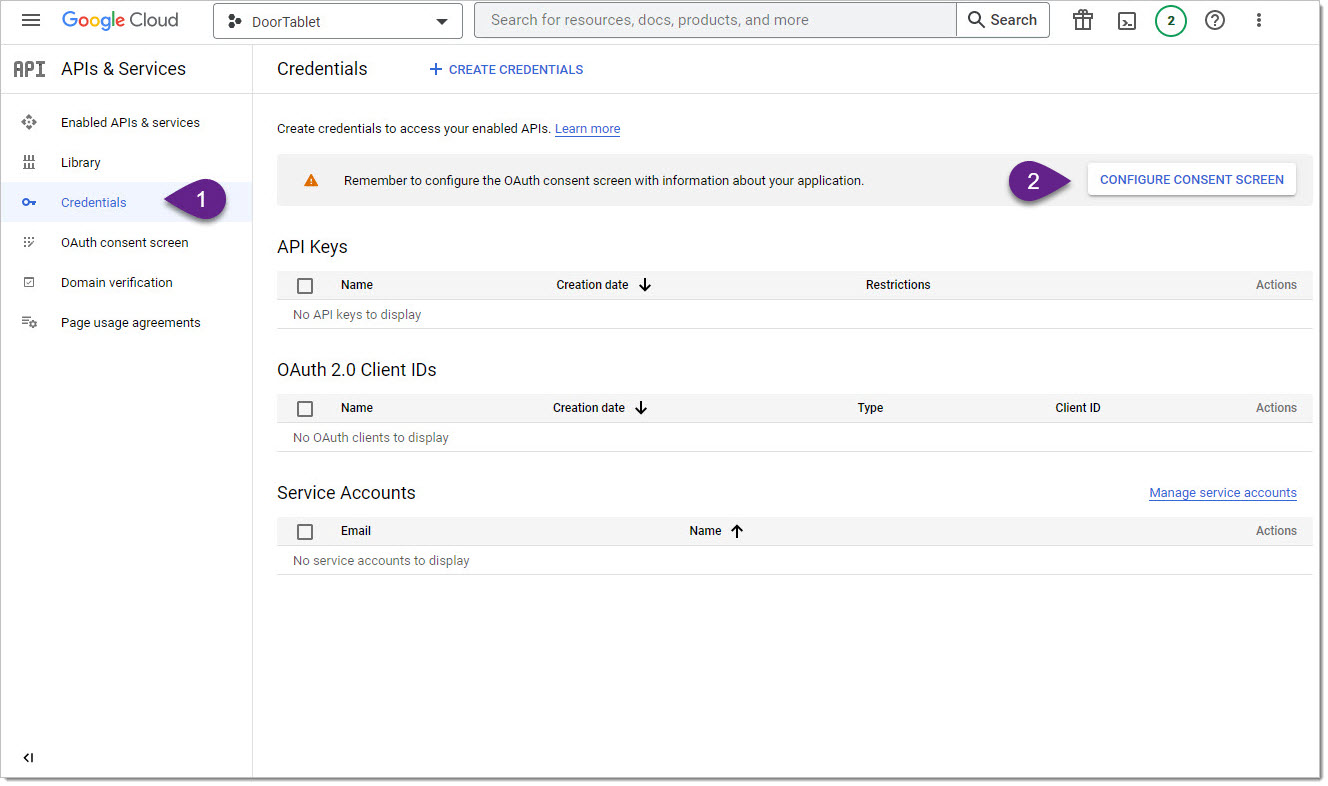Viewport: 1328px width, 786px height.
Task: Focus the resource search input field
Action: (715, 20)
